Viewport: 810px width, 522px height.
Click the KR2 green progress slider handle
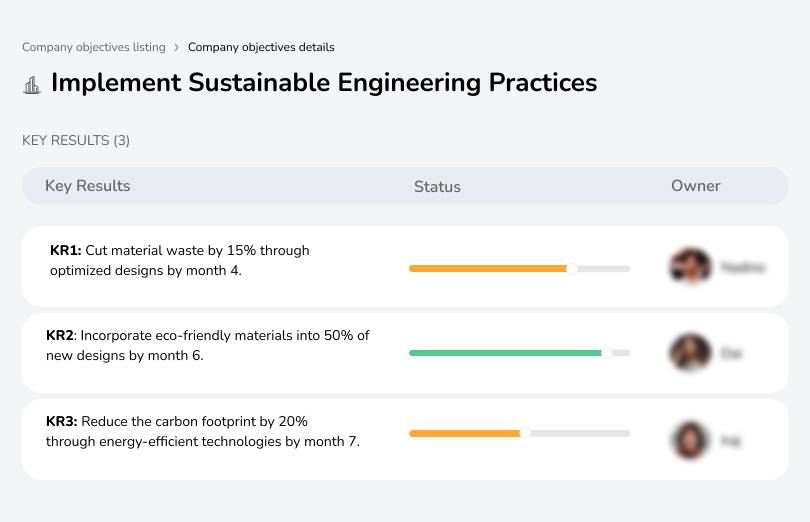[x=607, y=353]
